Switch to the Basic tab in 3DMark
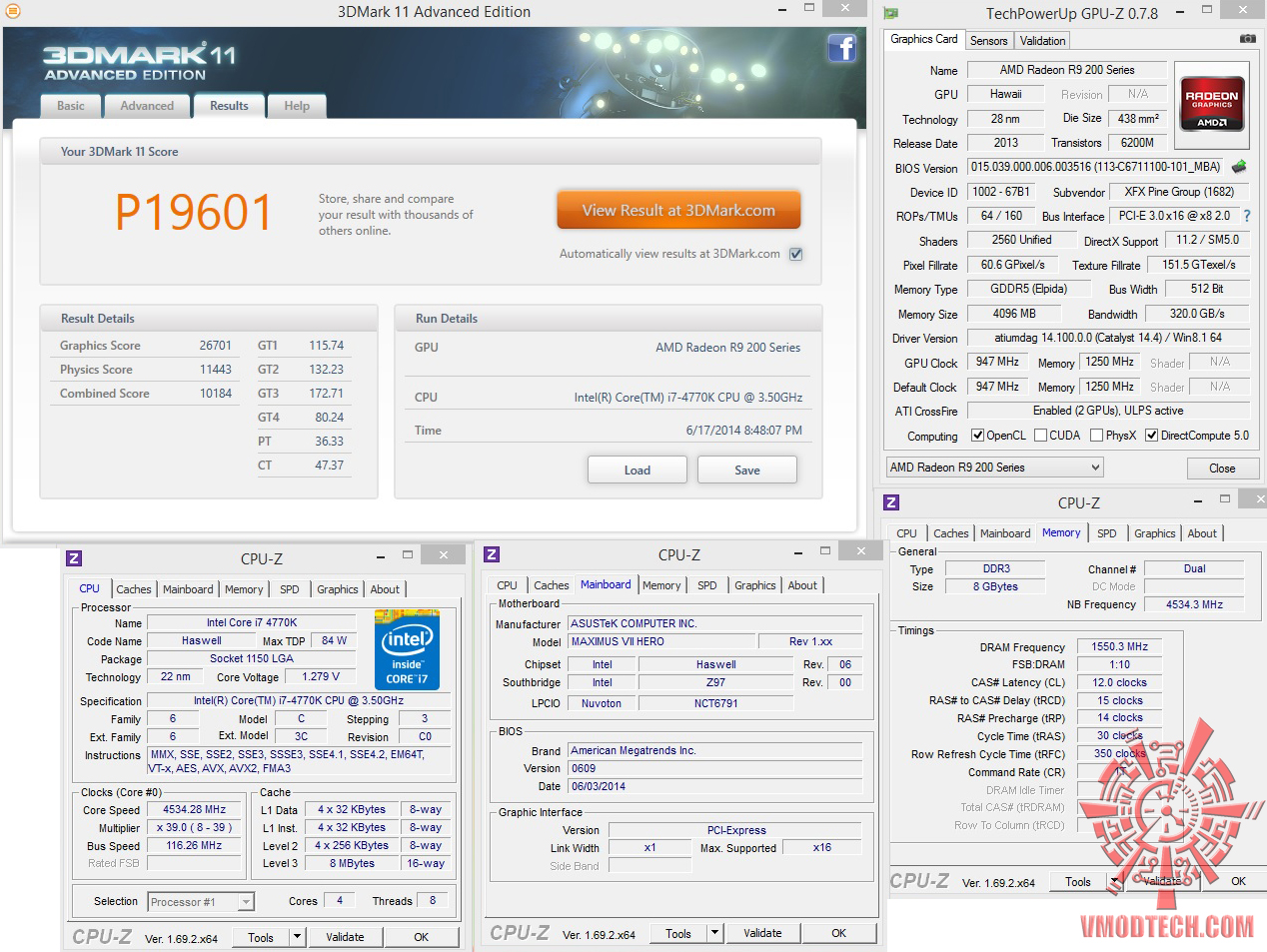Viewport: 1267px width, 952px height. [x=71, y=106]
